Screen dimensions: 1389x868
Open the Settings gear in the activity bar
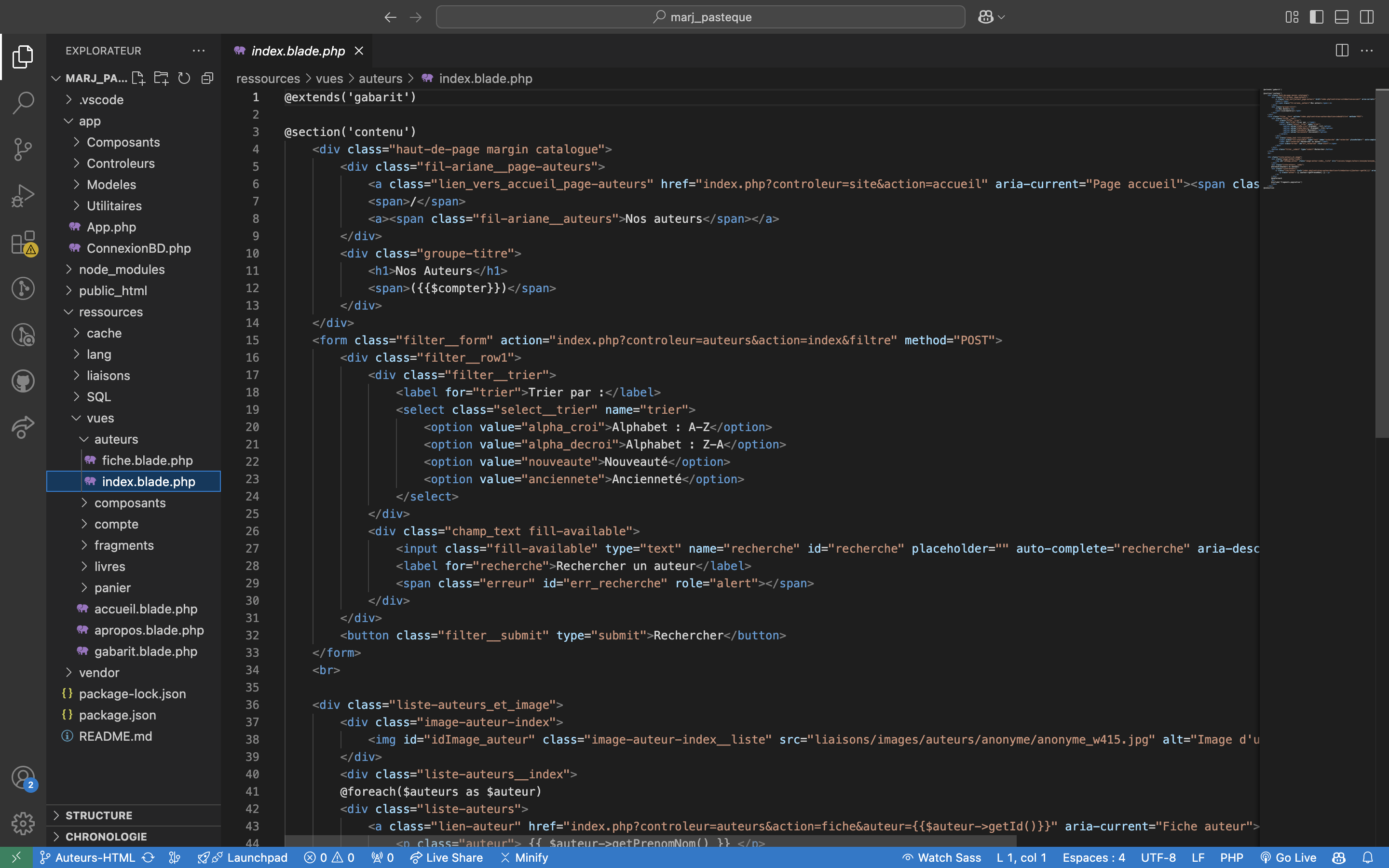(x=23, y=823)
